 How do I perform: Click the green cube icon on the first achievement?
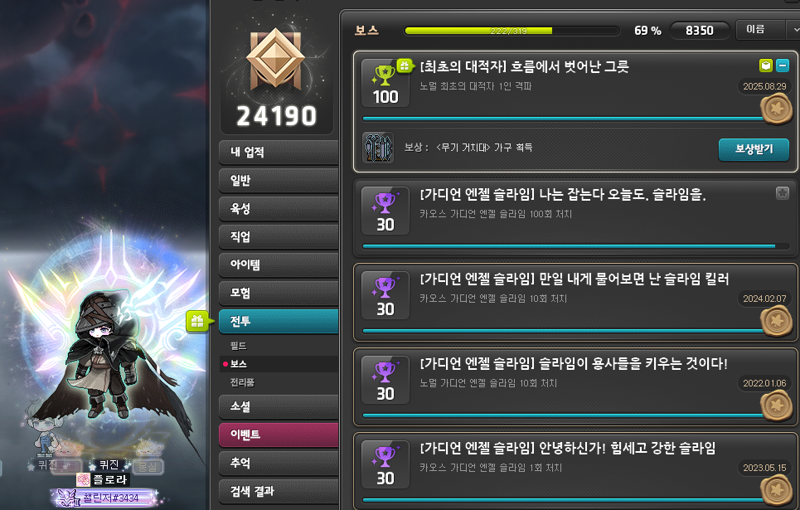[x=766, y=65]
